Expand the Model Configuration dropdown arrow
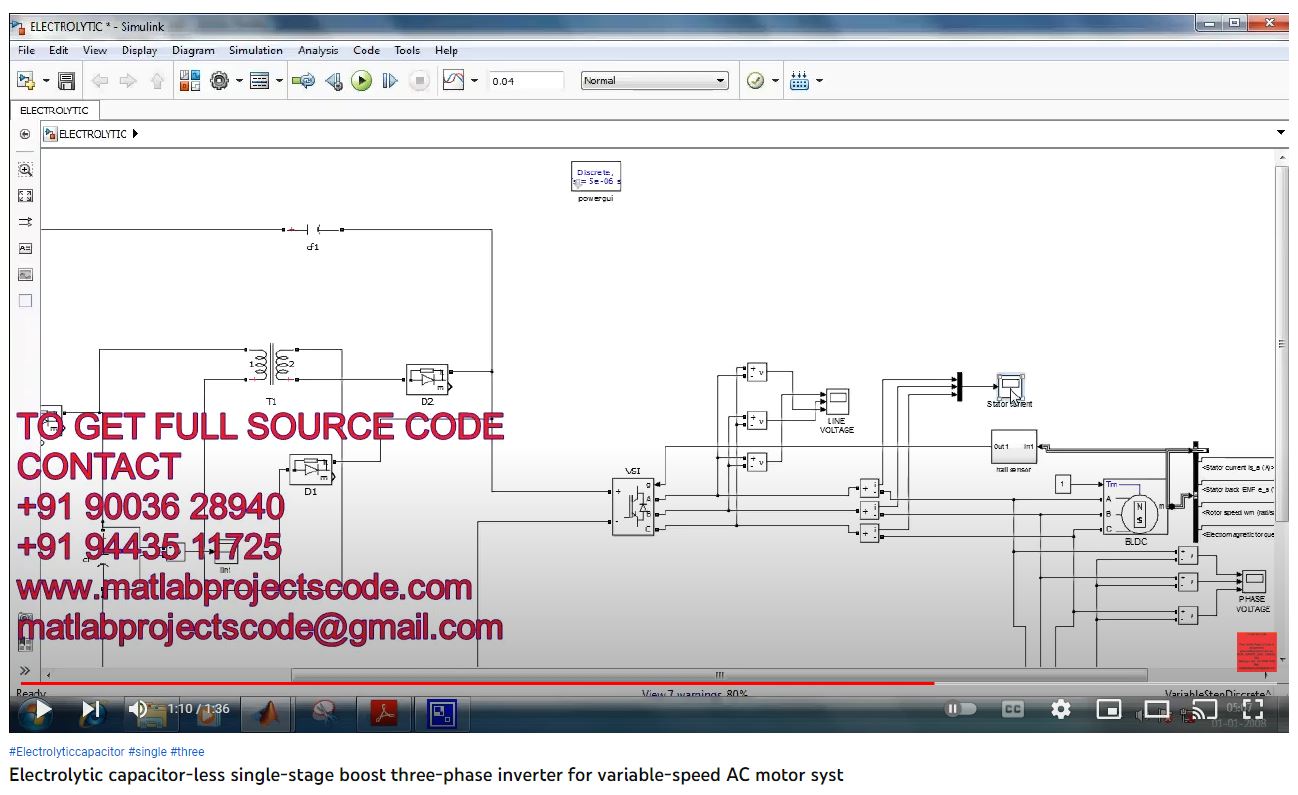This screenshot has width=1298, height=795. (x=239, y=81)
